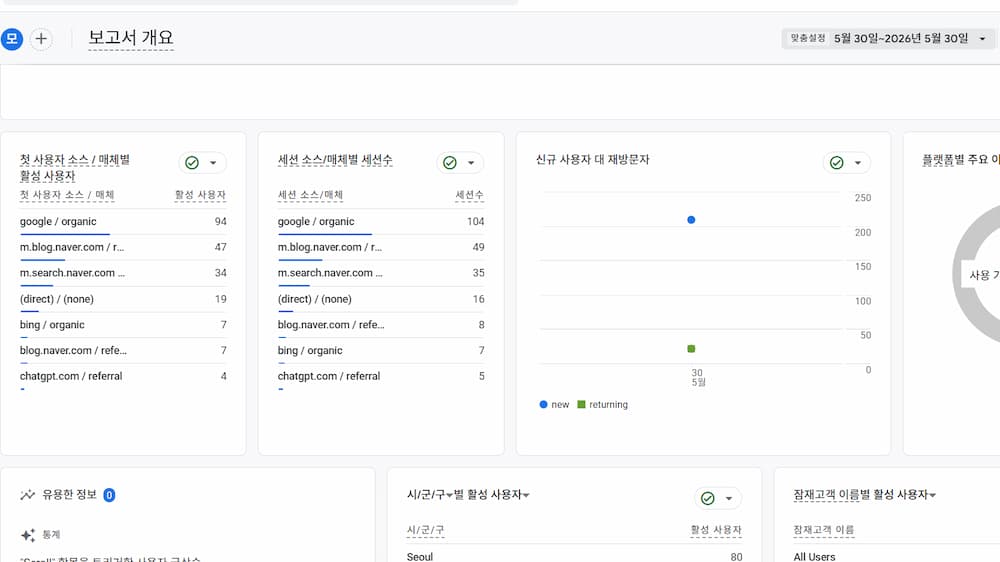Click the blue 0 insights count badge
This screenshot has width=1000, height=562.
pos(109,495)
